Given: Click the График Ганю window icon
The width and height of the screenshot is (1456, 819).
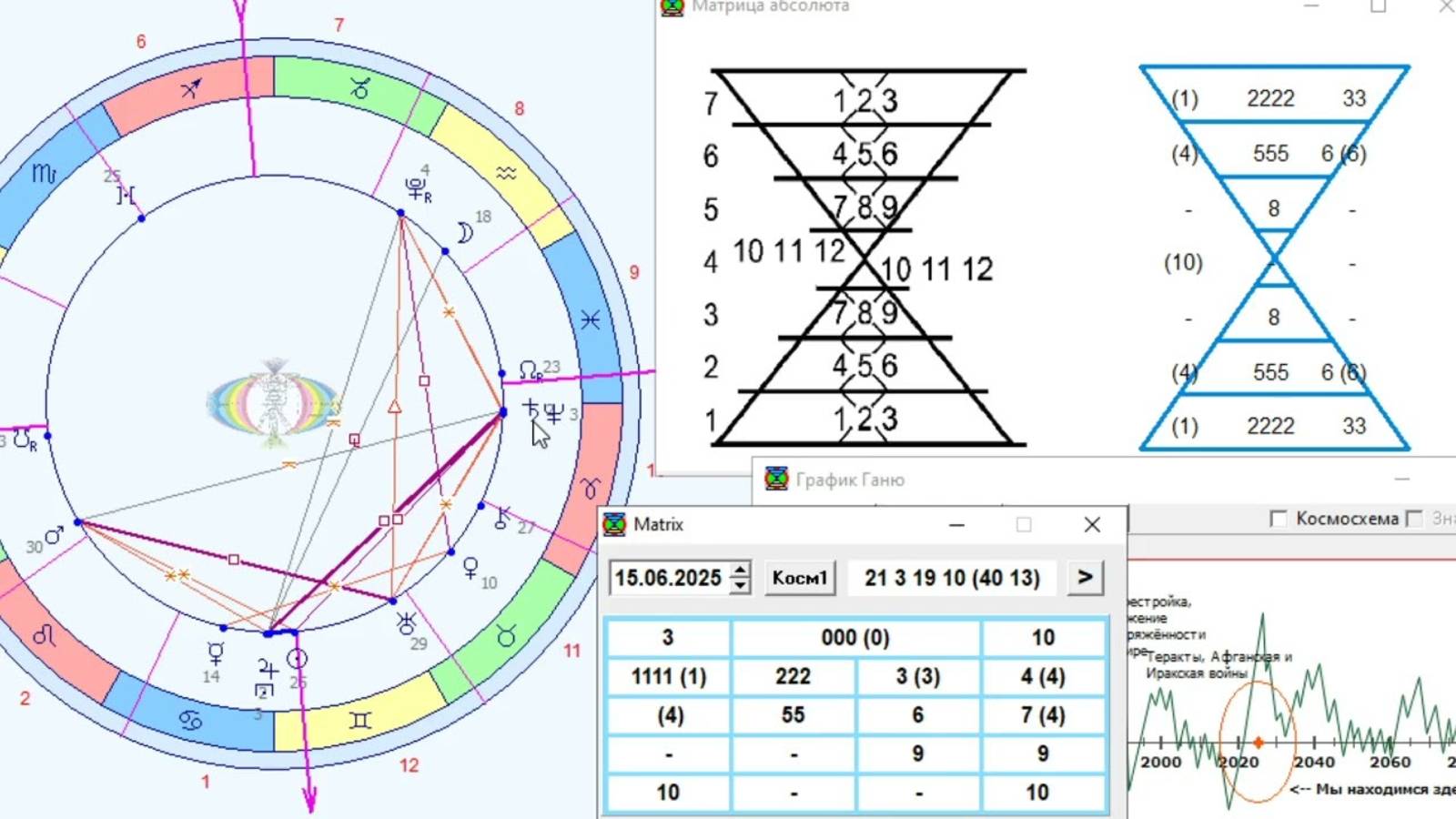Looking at the screenshot, I should (776, 479).
